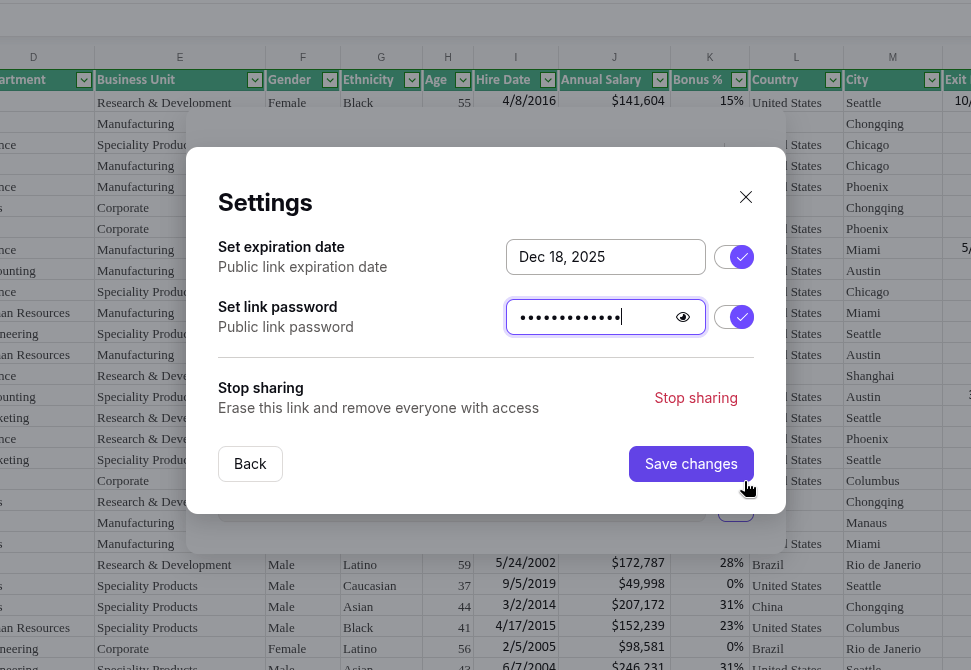
Task: Click the filter icon on the Gender column
Action: pyautogui.click(x=330, y=80)
